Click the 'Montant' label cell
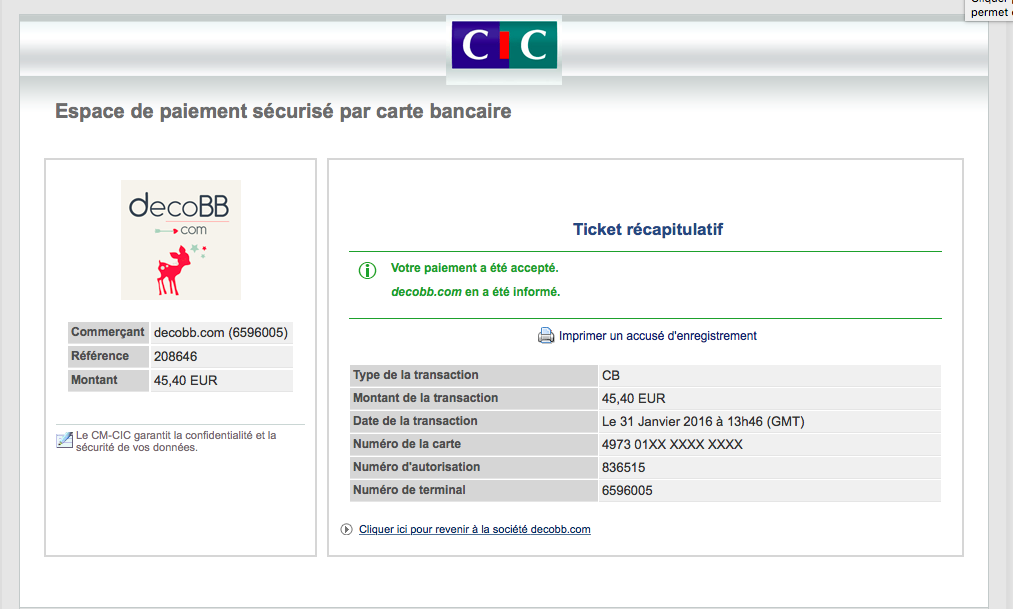 [108, 380]
